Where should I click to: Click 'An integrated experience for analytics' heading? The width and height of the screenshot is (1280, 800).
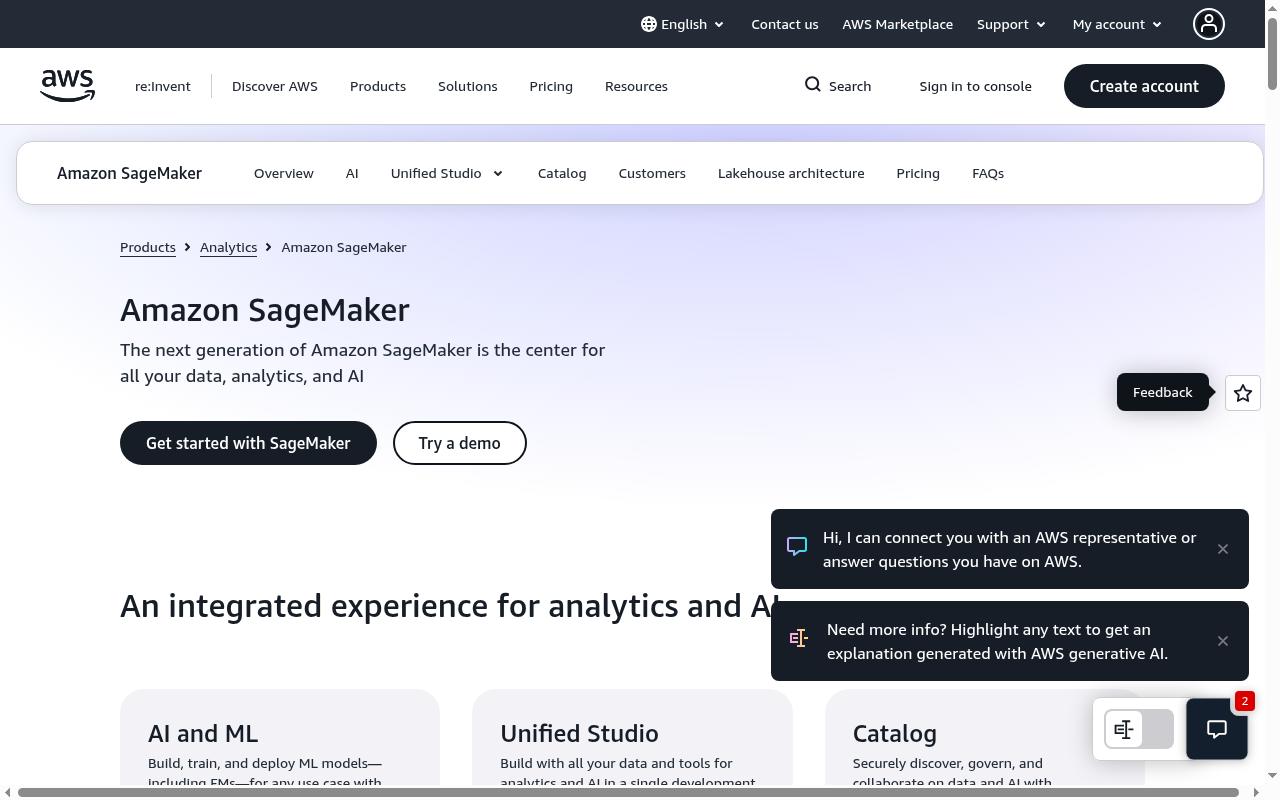click(x=449, y=606)
